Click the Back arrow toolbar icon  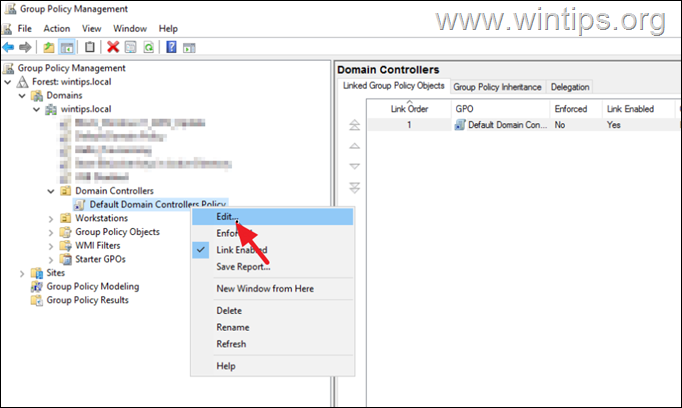click(x=9, y=47)
